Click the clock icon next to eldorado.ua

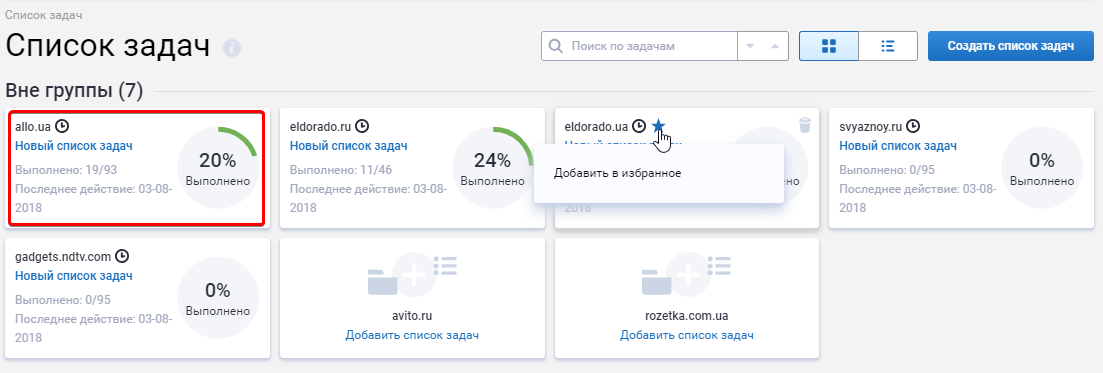tap(639, 127)
